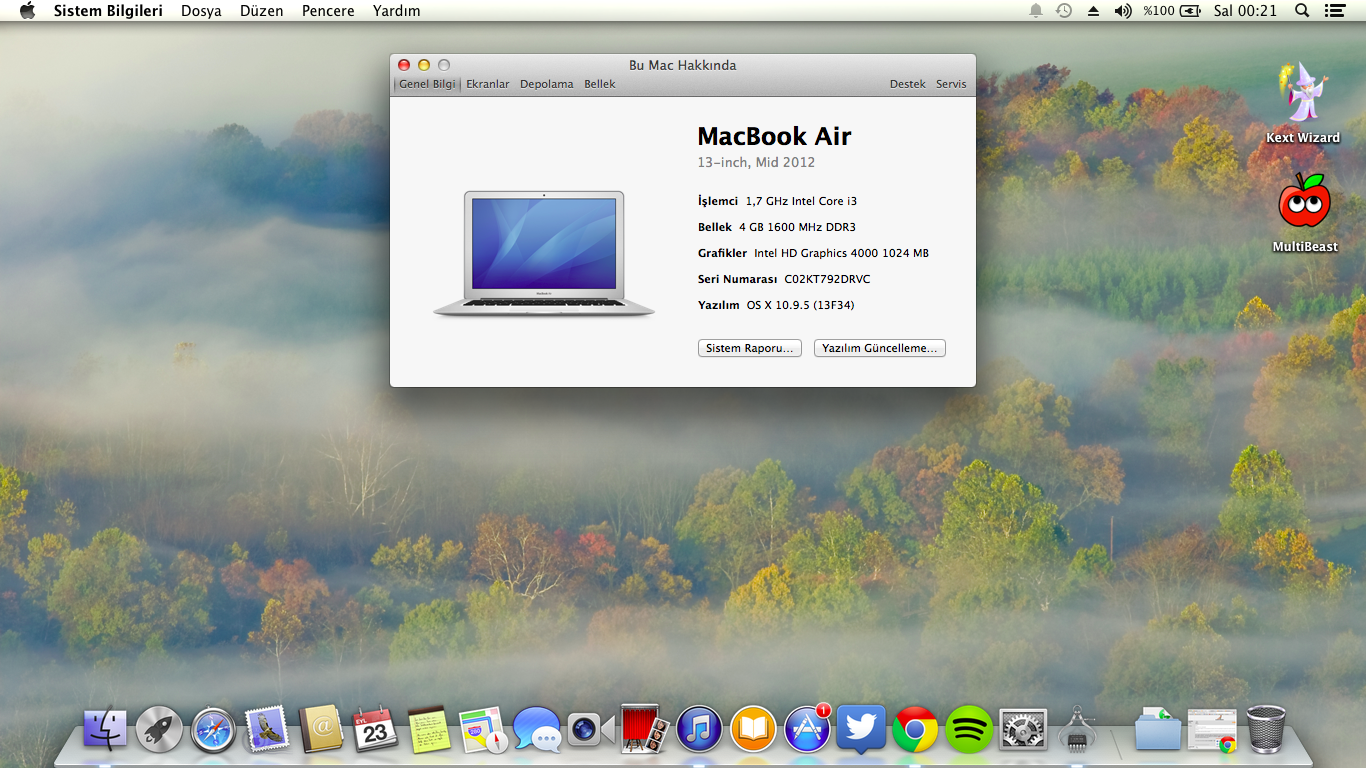Open Notification Center list icon

click(x=1334, y=11)
